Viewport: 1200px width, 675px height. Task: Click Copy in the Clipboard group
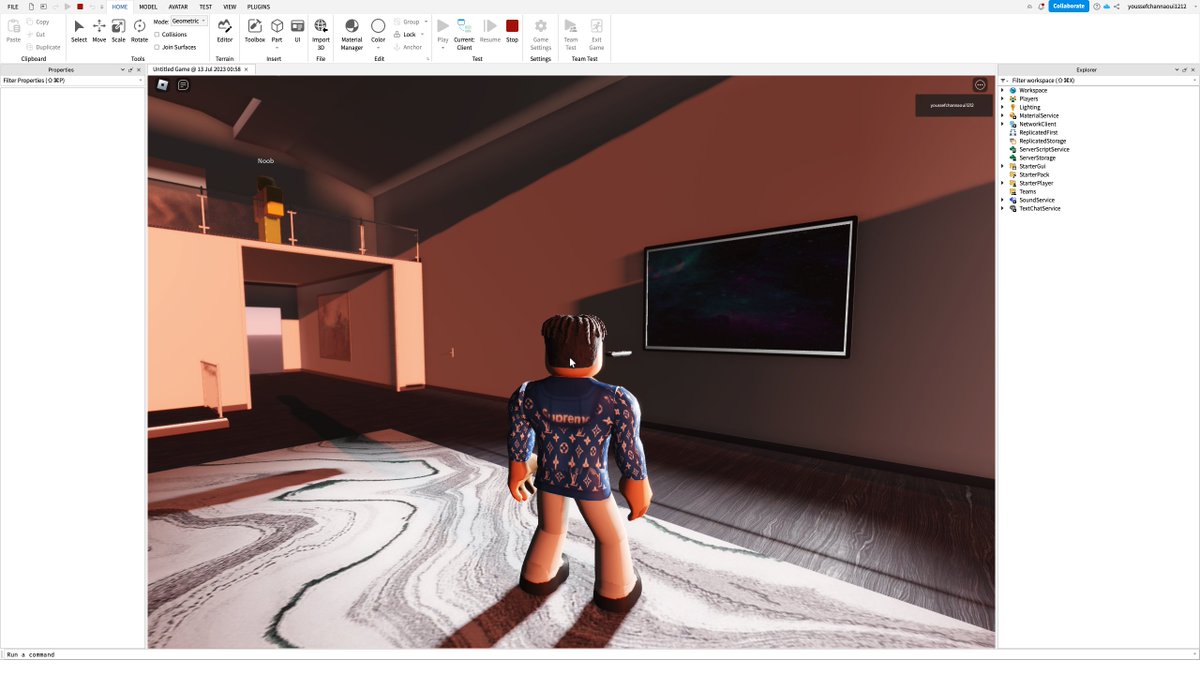tap(38, 22)
